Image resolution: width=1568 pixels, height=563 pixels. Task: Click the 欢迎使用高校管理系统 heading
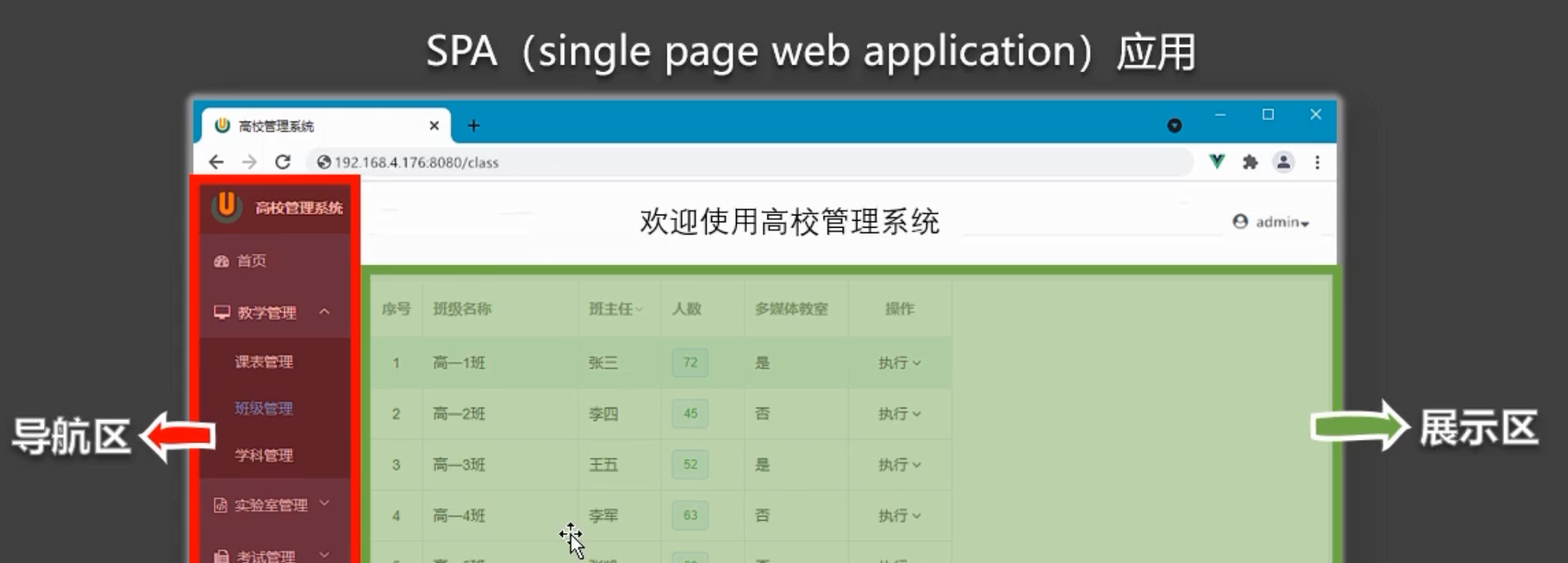(x=790, y=222)
